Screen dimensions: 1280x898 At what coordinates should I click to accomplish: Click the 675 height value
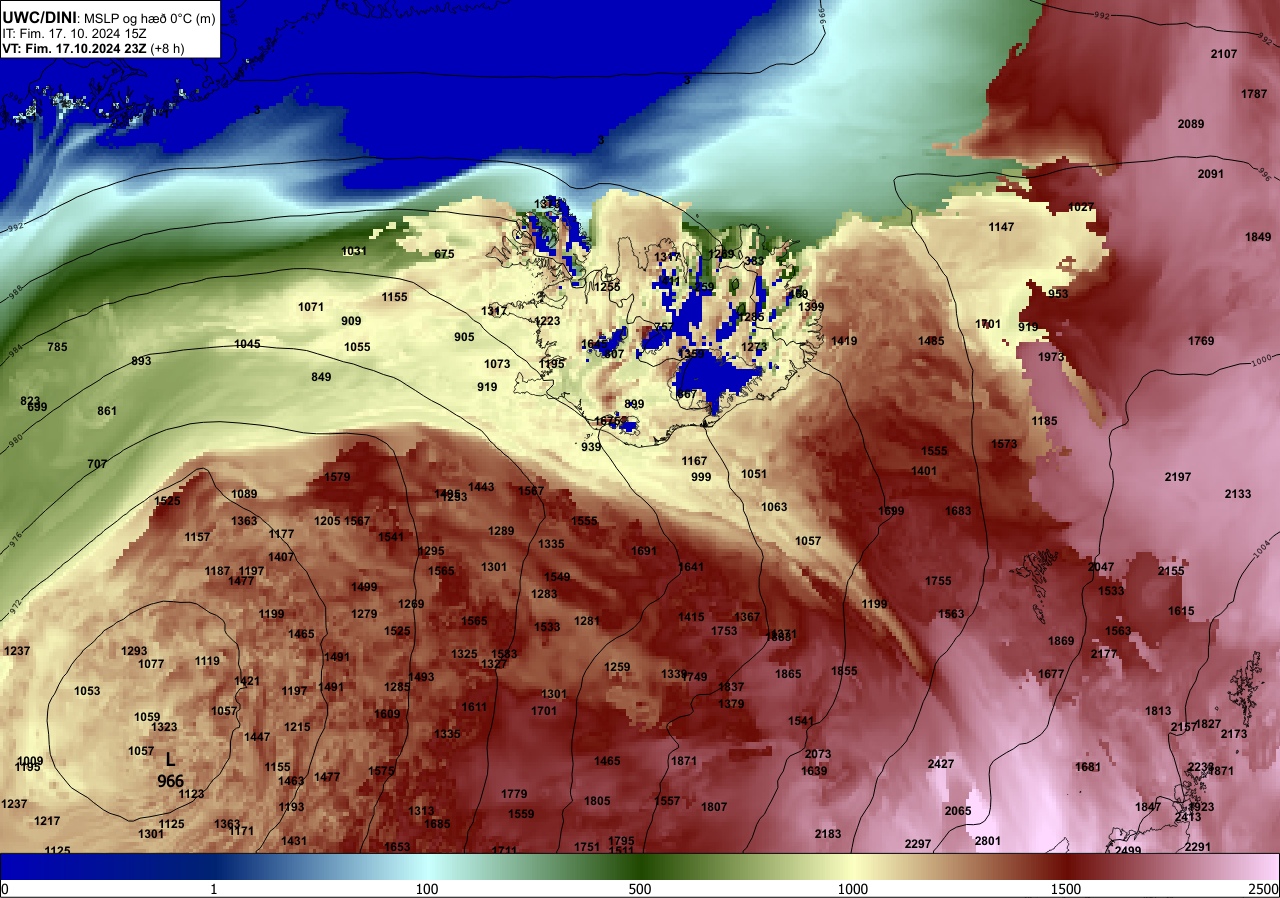point(444,254)
